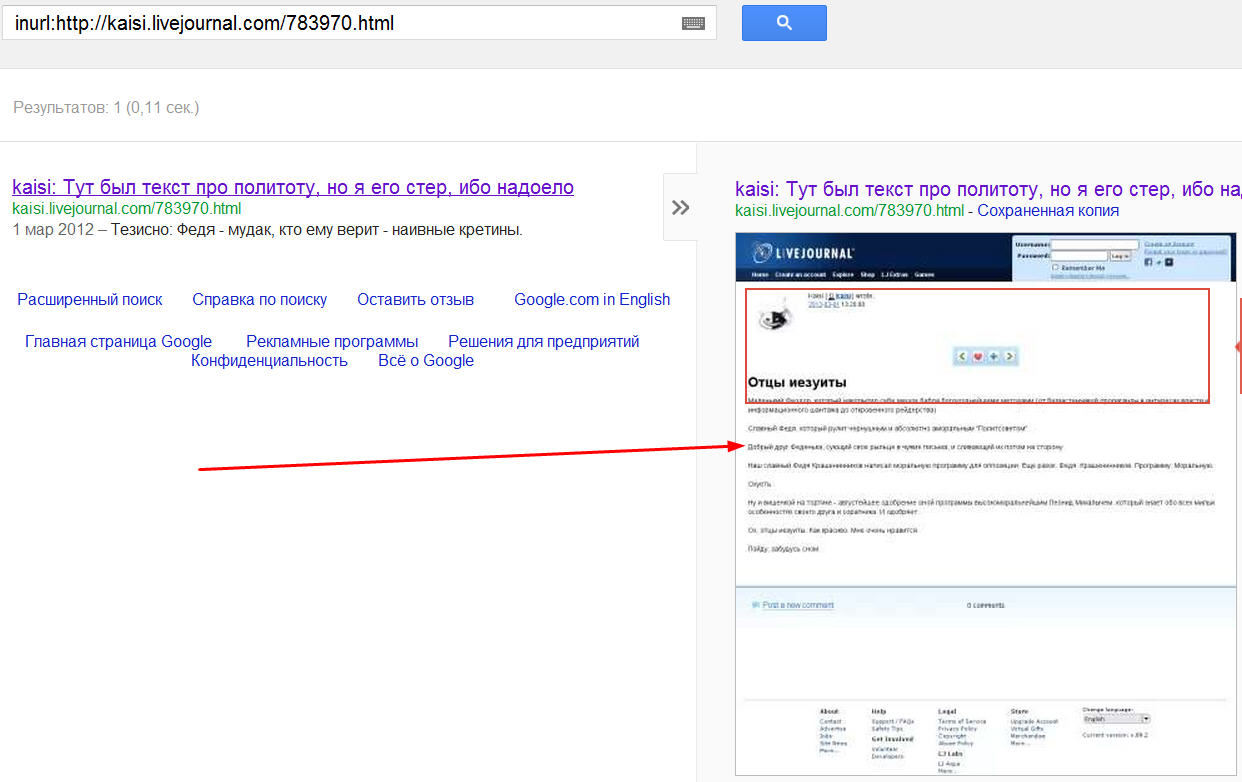
Task: Click the green kaisi.livejournal.com URL in preview pane
Action: 850,210
